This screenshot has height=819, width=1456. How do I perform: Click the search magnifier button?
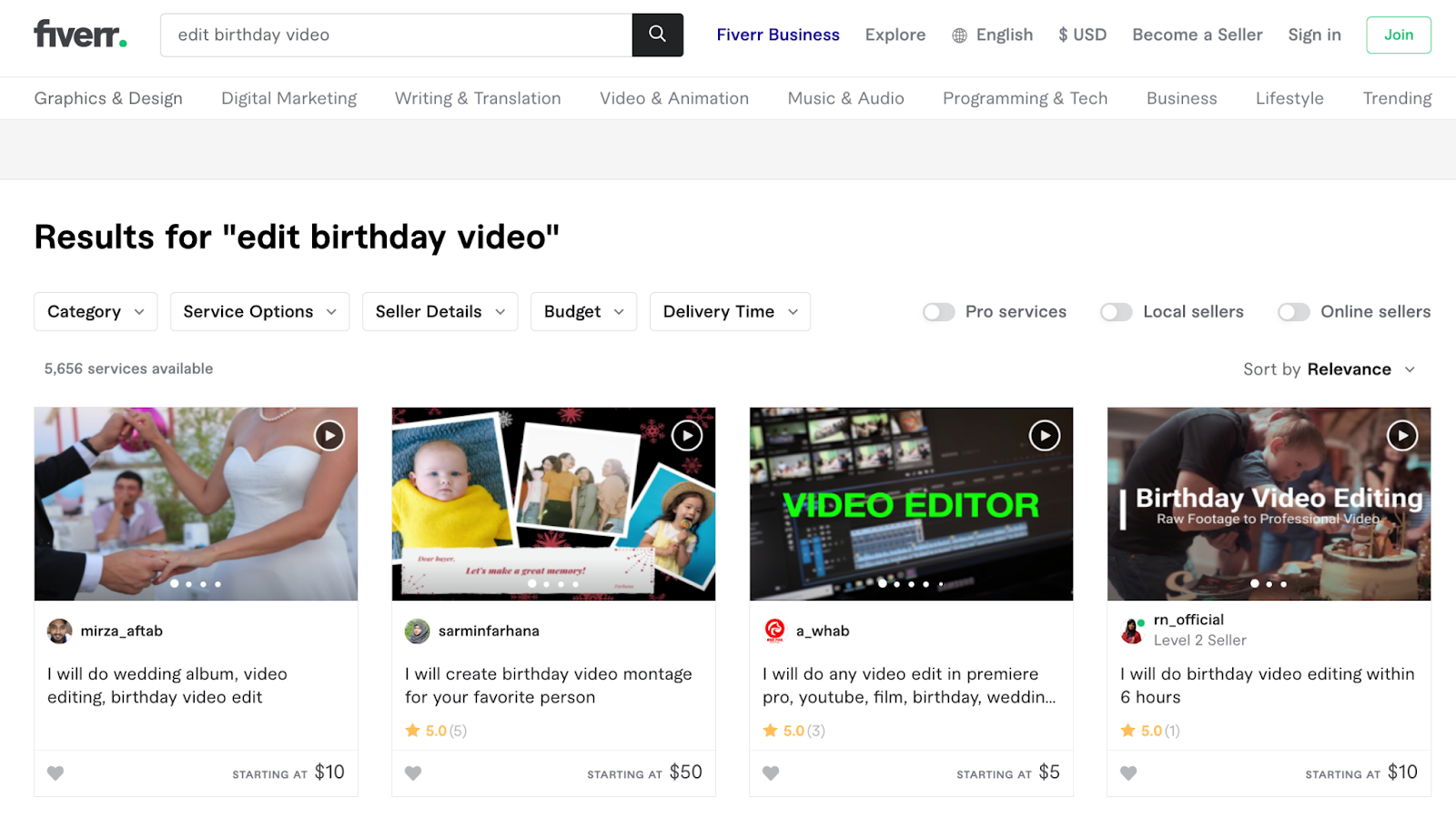[657, 35]
